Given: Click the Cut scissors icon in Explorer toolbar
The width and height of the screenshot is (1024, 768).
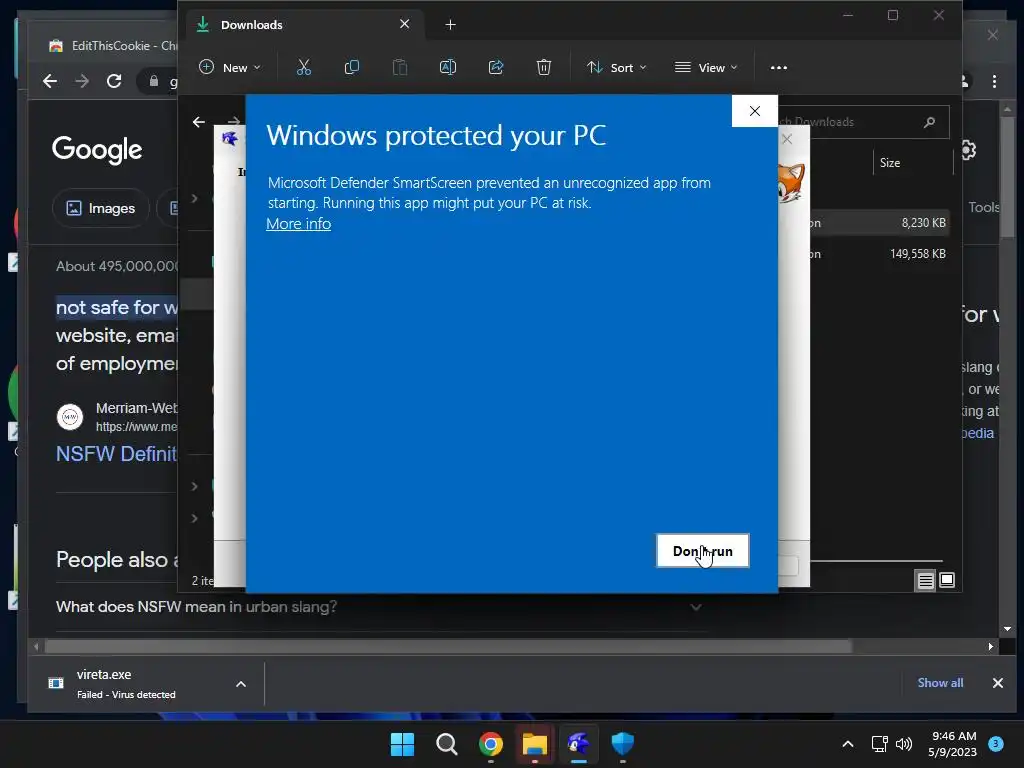Looking at the screenshot, I should click(x=304, y=67).
